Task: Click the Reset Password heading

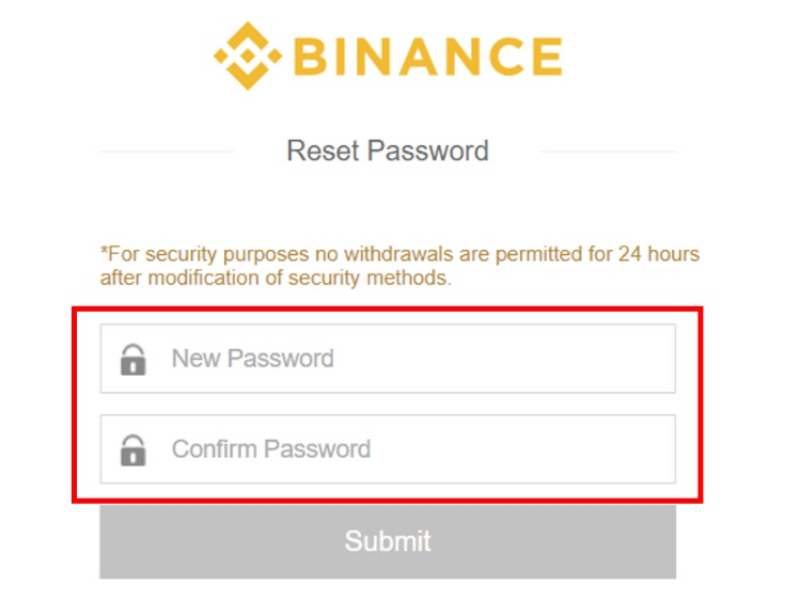Action: (x=387, y=151)
